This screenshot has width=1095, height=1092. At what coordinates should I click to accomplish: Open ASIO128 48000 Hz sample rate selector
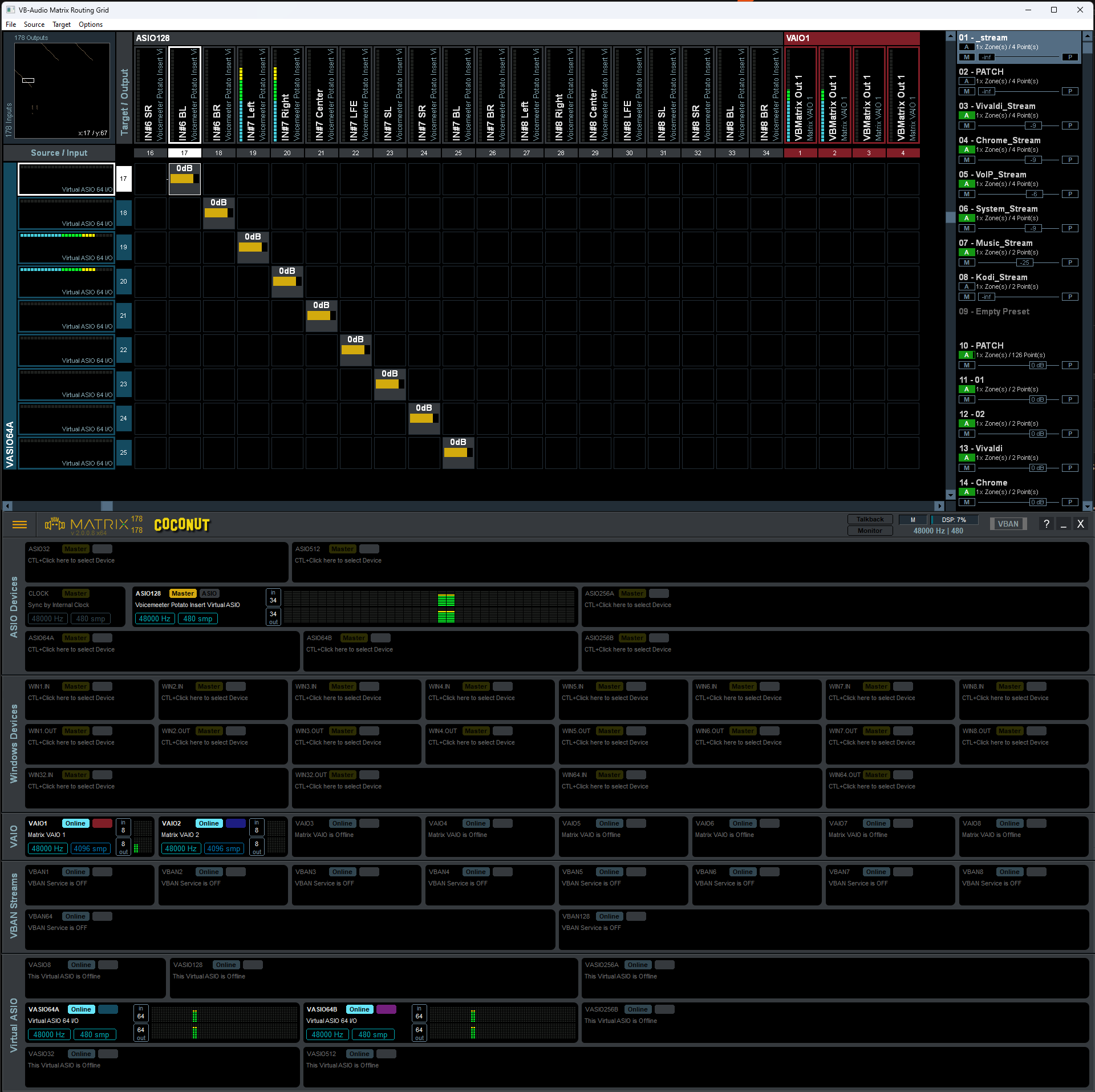pyautogui.click(x=155, y=618)
